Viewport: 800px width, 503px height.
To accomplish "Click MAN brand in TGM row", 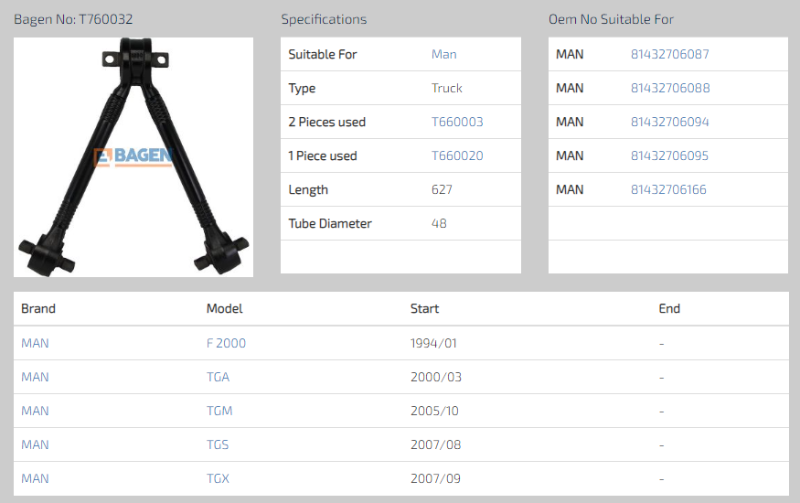I will [35, 411].
